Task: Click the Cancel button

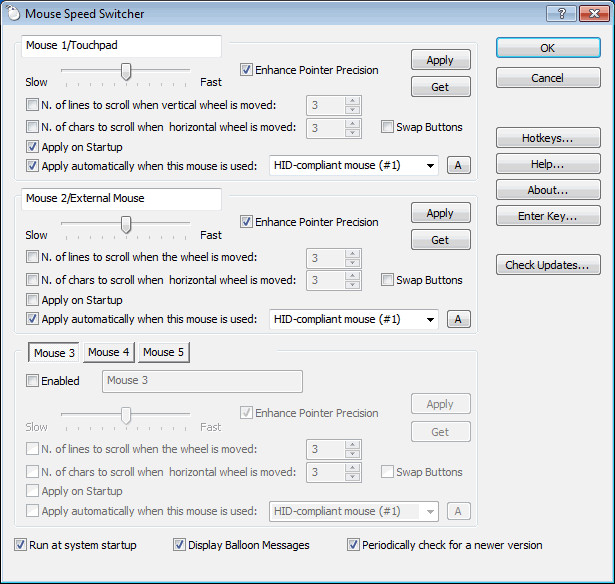Action: click(548, 78)
